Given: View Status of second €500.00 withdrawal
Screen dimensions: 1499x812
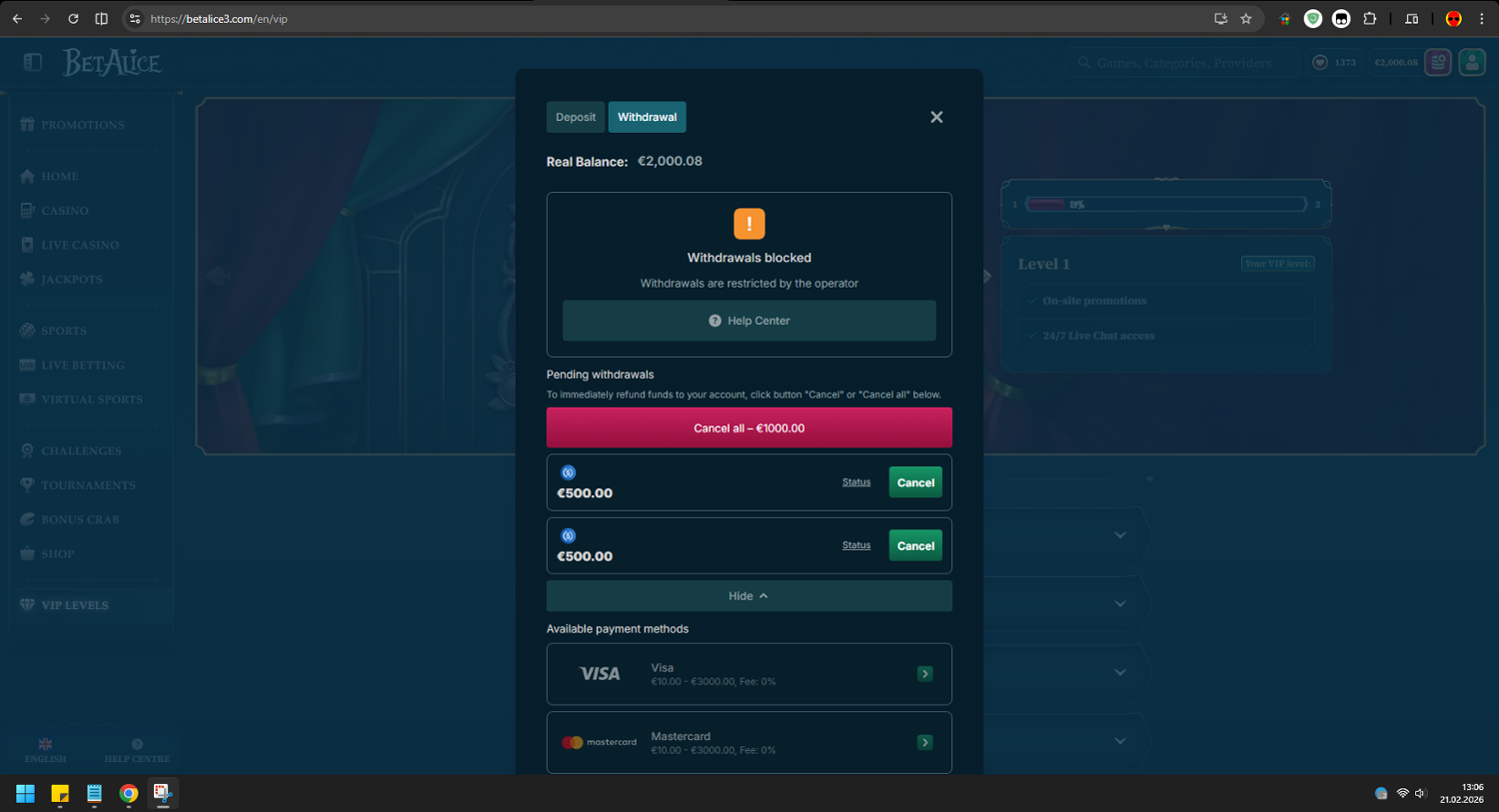Looking at the screenshot, I should 856,545.
